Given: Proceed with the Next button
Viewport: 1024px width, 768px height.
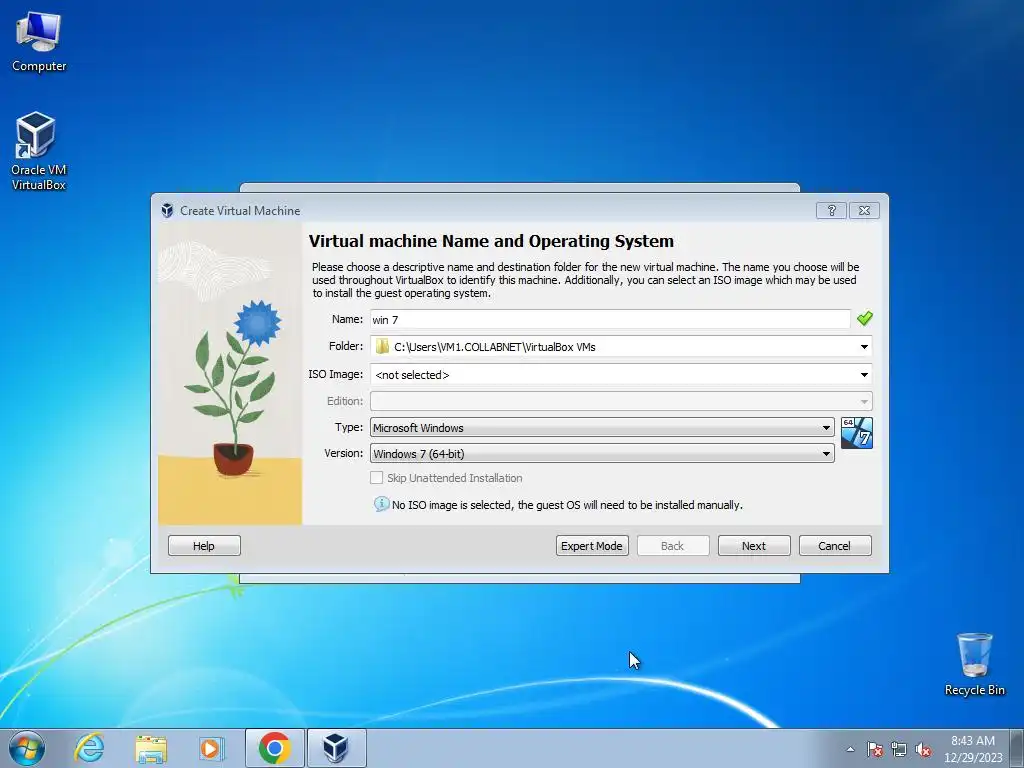Looking at the screenshot, I should coord(754,545).
